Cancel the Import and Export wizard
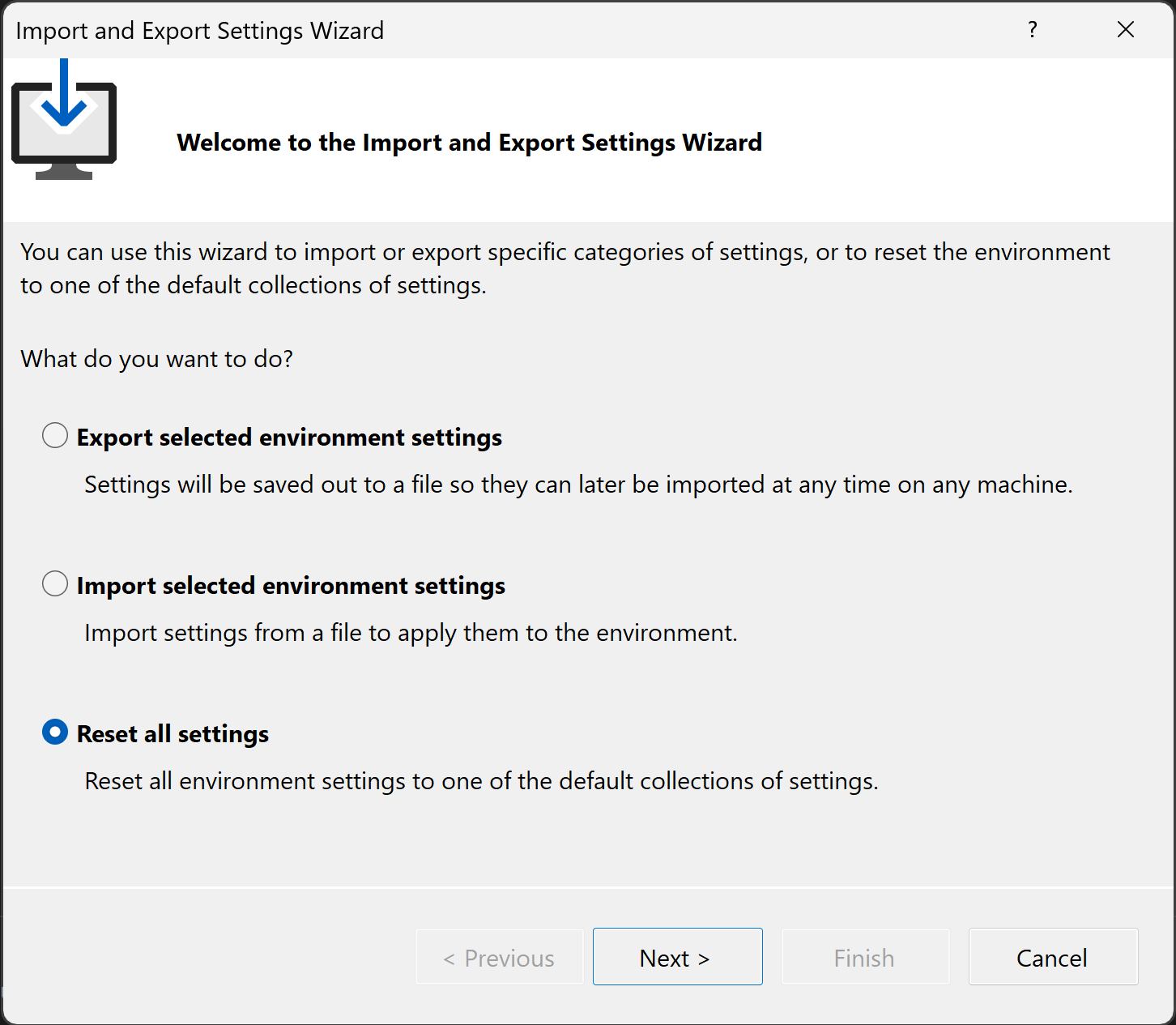 tap(1052, 957)
